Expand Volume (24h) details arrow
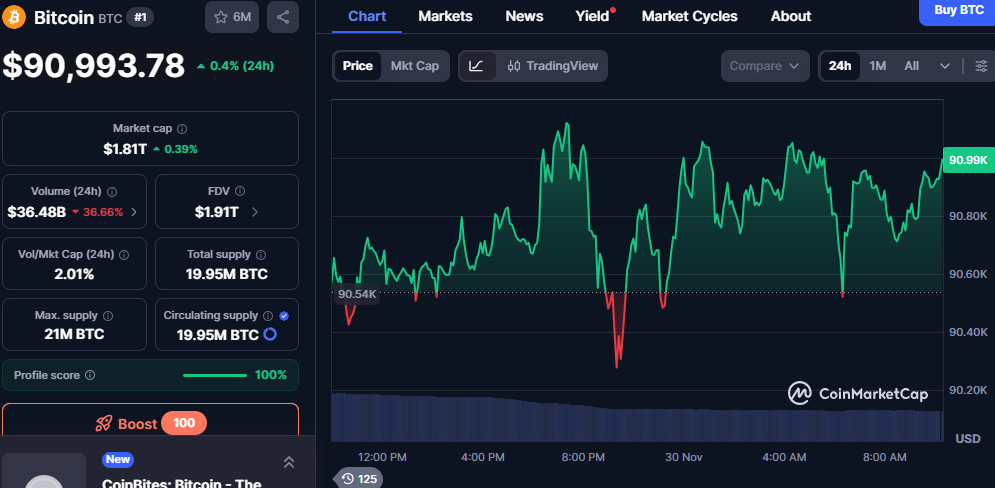 point(134,212)
